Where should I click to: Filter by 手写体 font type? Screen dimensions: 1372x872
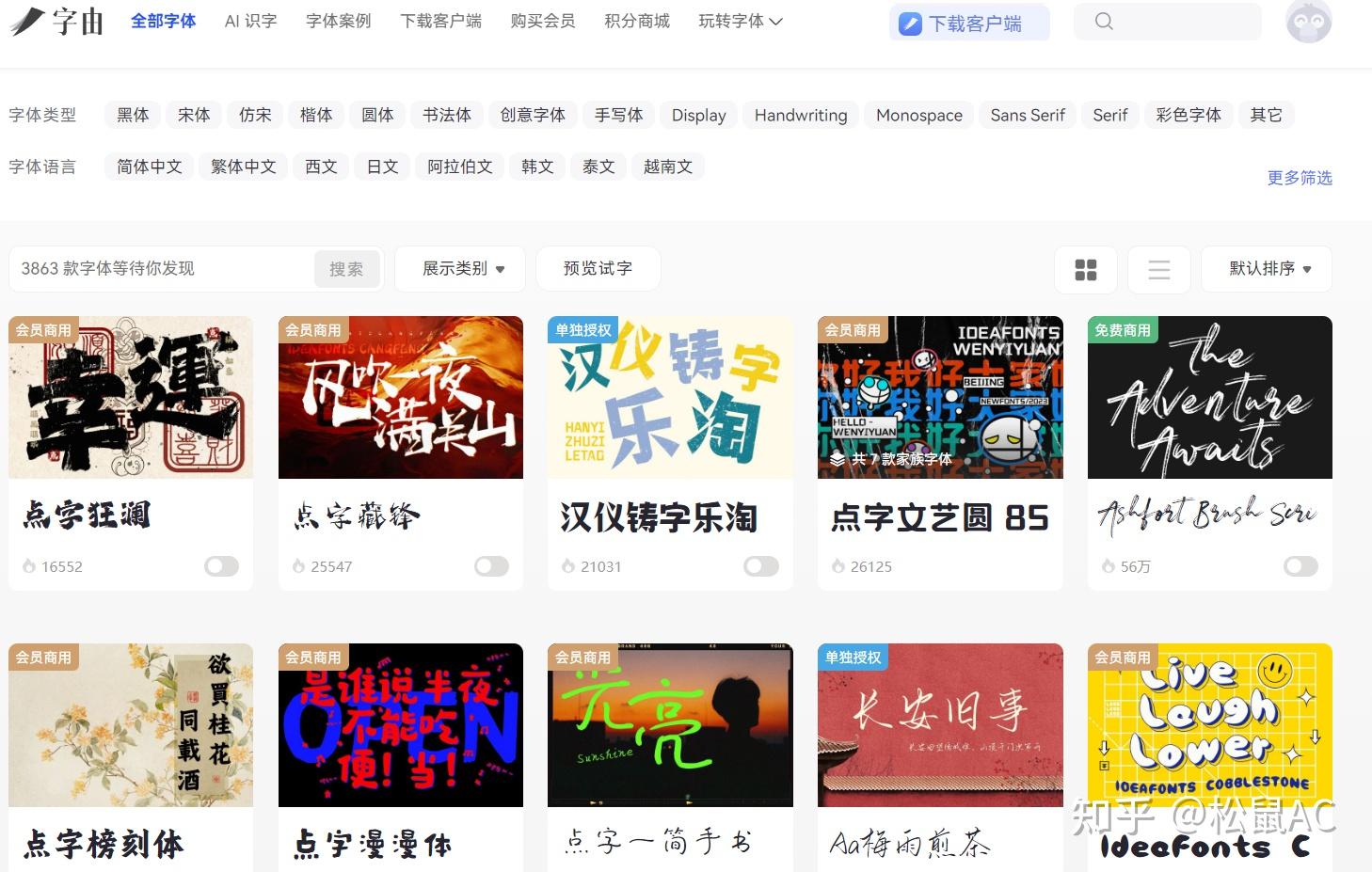tap(618, 115)
